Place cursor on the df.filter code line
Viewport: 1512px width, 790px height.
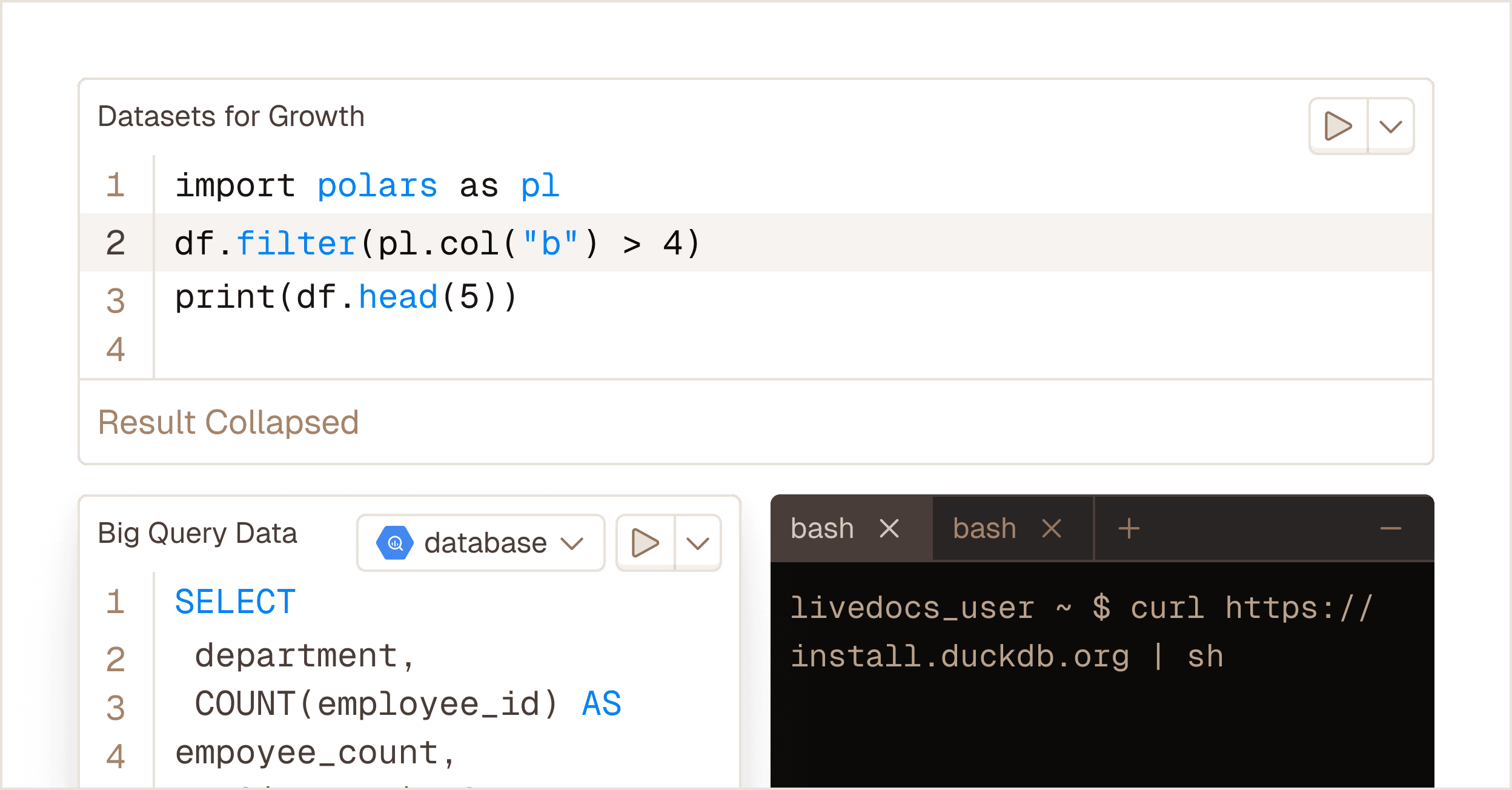(437, 242)
